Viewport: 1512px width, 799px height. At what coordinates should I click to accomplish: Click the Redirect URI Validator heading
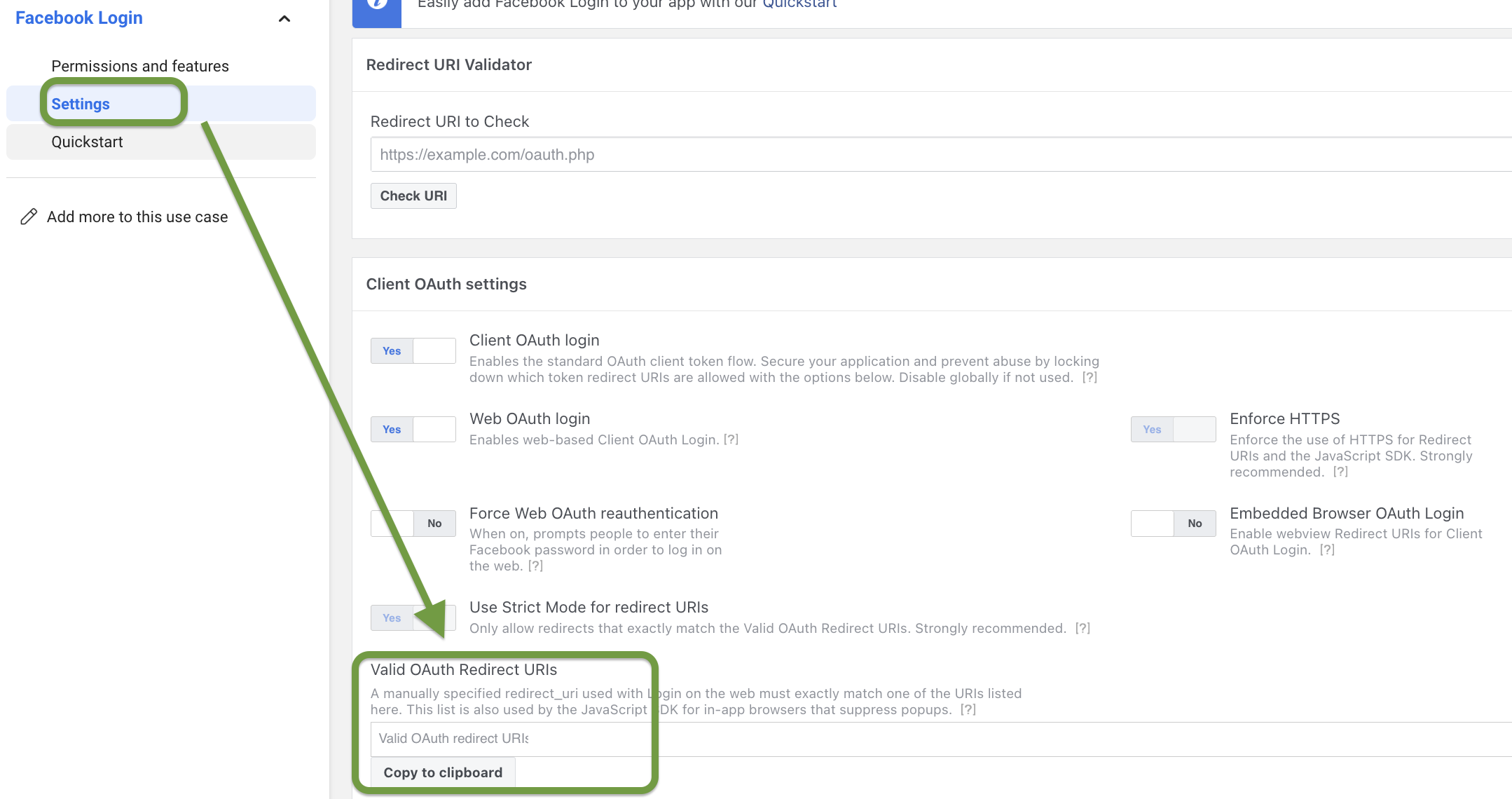click(448, 64)
